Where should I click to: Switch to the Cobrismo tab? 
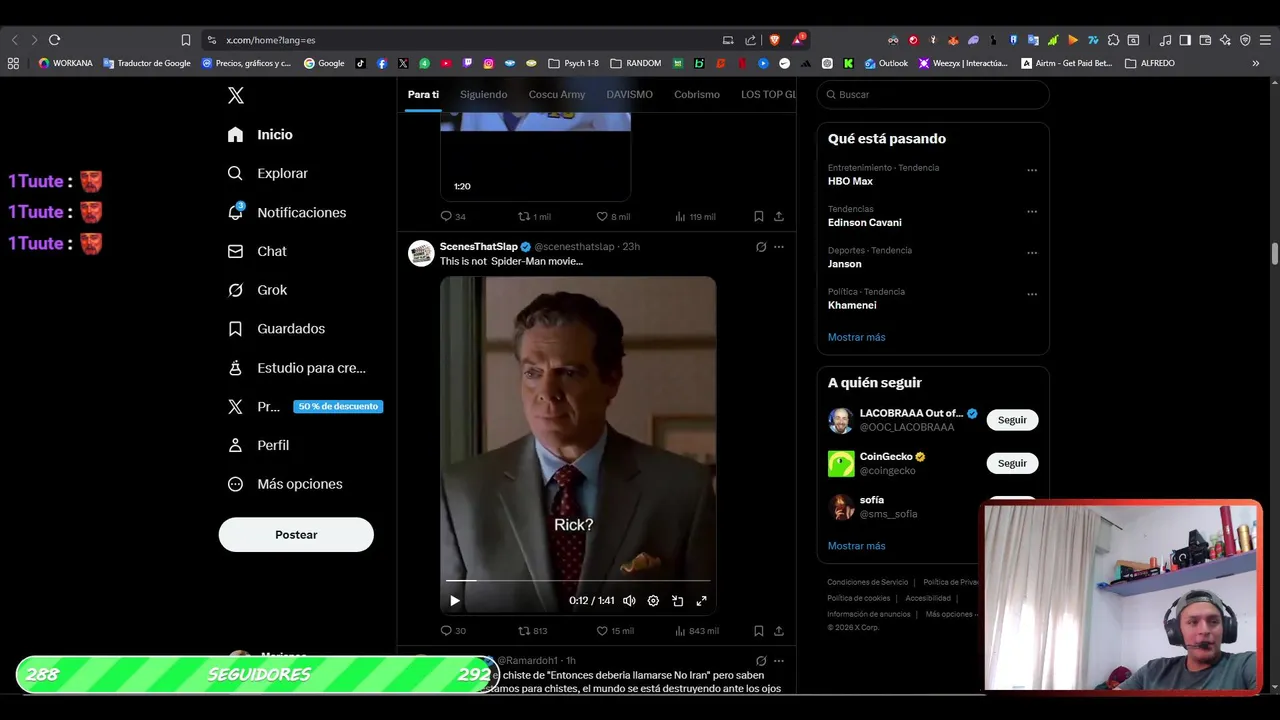click(x=697, y=94)
